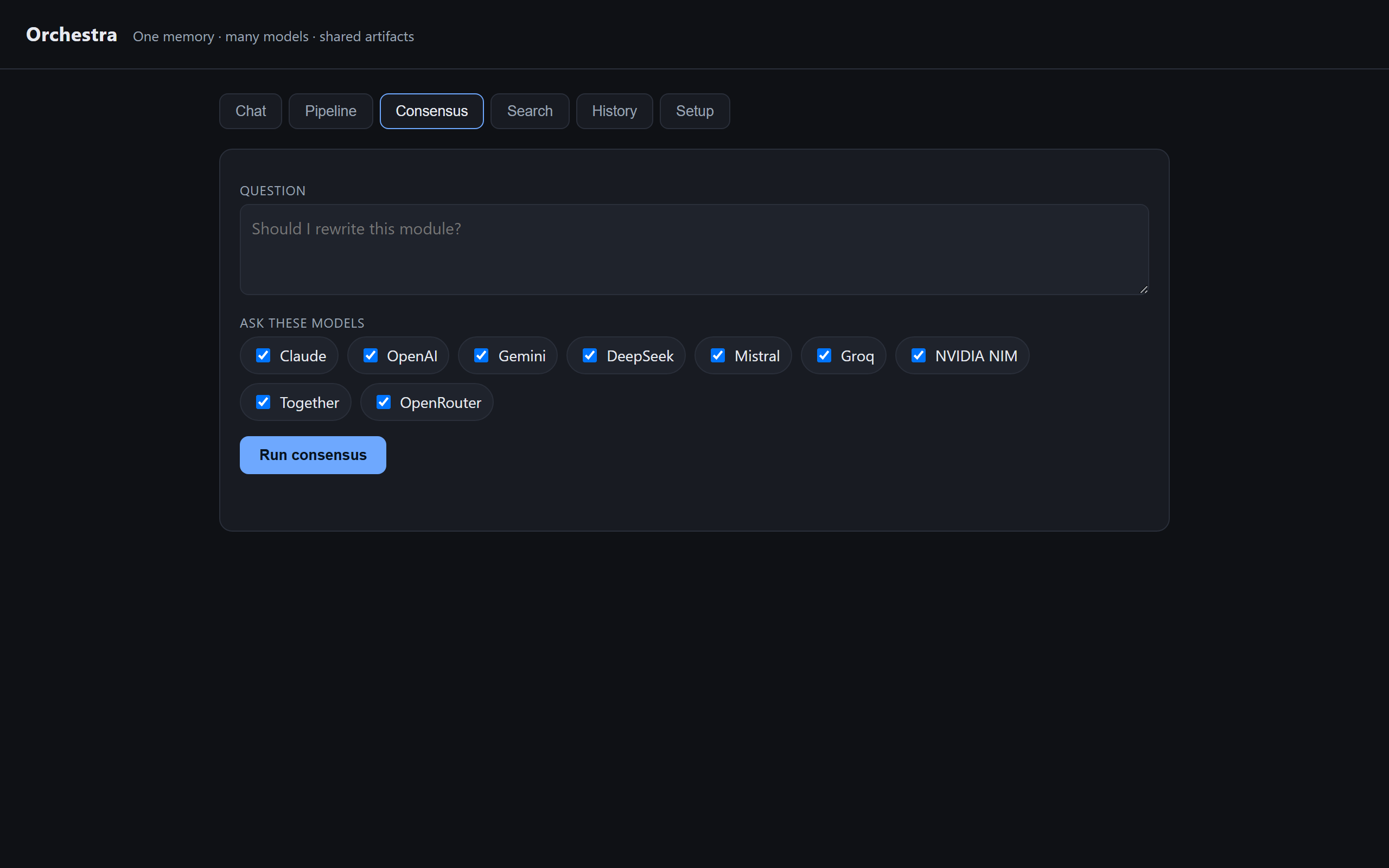Uncheck the Groq checkbox
The image size is (1389, 868).
[824, 355]
